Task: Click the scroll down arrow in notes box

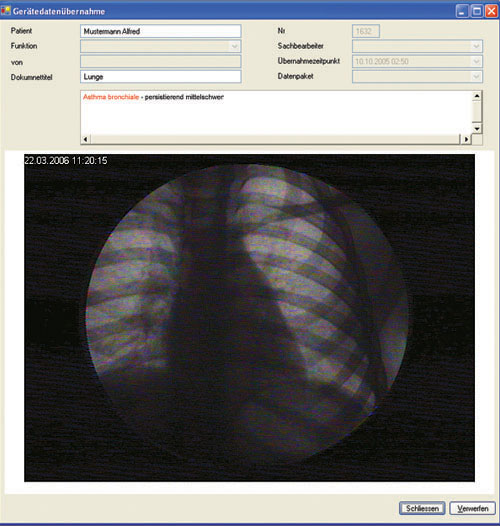Action: (x=477, y=128)
